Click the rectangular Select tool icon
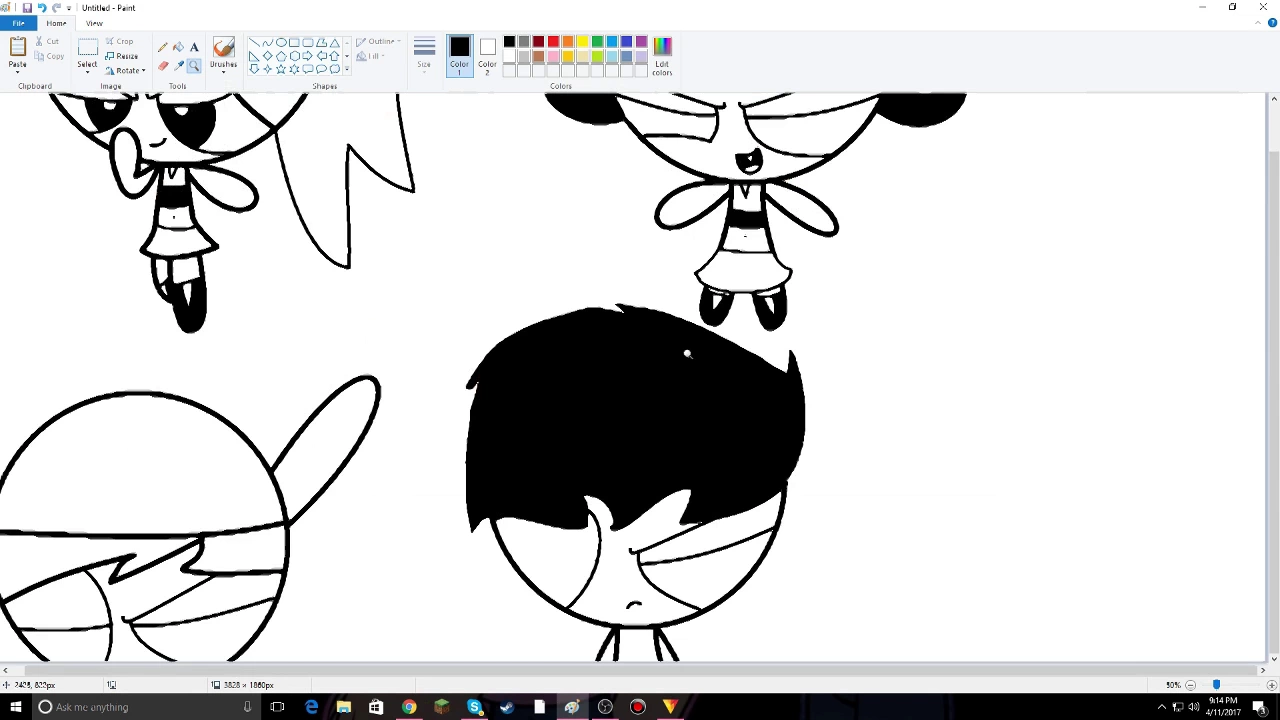 click(x=87, y=47)
